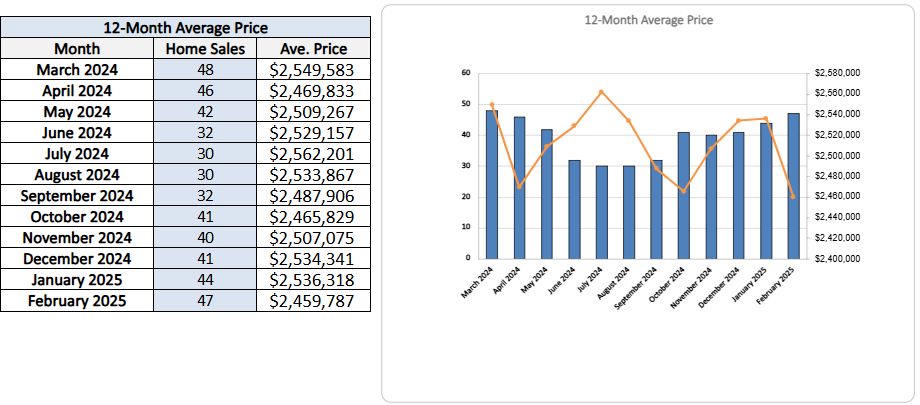Click the March 2024 blue bar in chart
Image resolution: width=920 pixels, height=405 pixels.
(492, 184)
